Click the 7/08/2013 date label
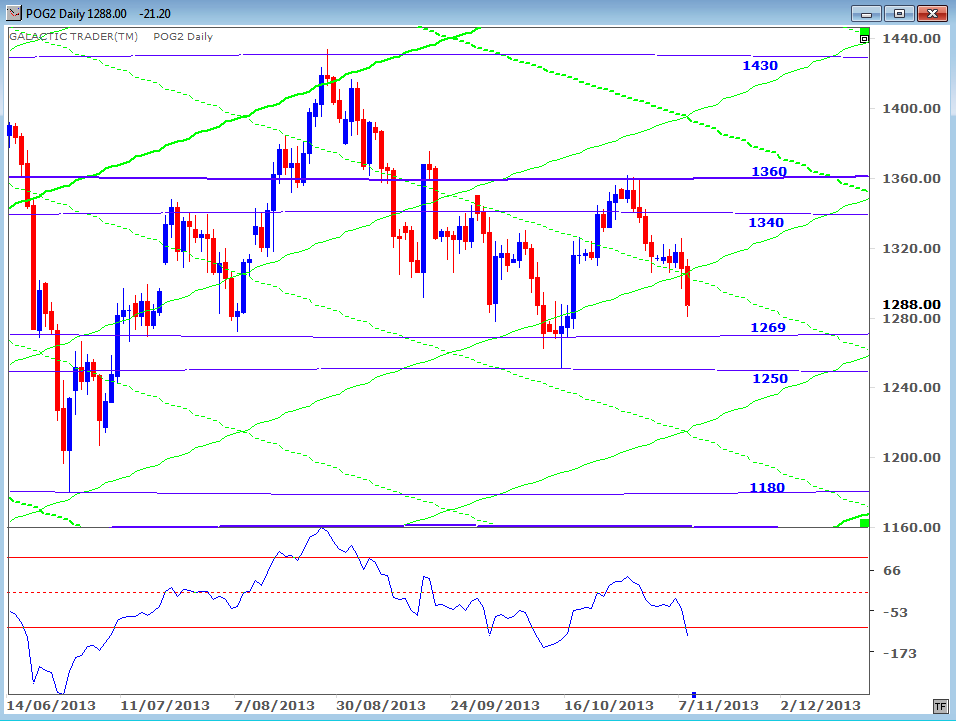 [274, 706]
